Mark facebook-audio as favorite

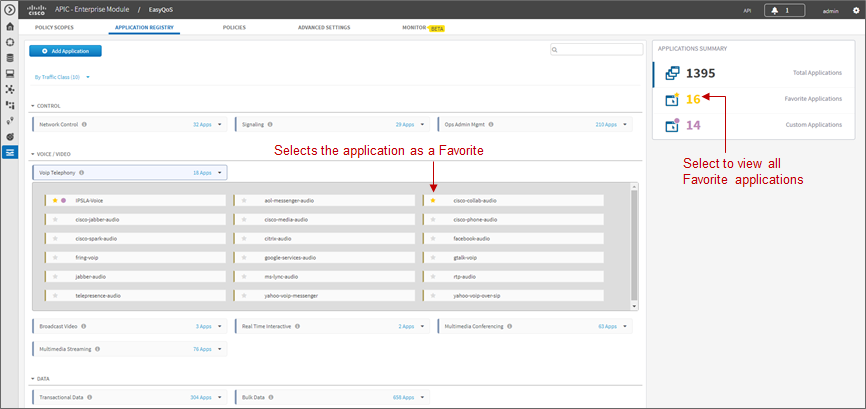(433, 238)
